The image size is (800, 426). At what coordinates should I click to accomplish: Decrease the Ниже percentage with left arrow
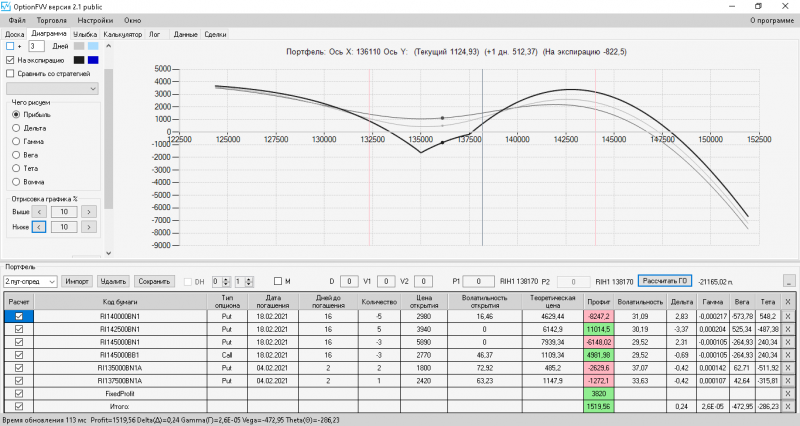coord(39,227)
